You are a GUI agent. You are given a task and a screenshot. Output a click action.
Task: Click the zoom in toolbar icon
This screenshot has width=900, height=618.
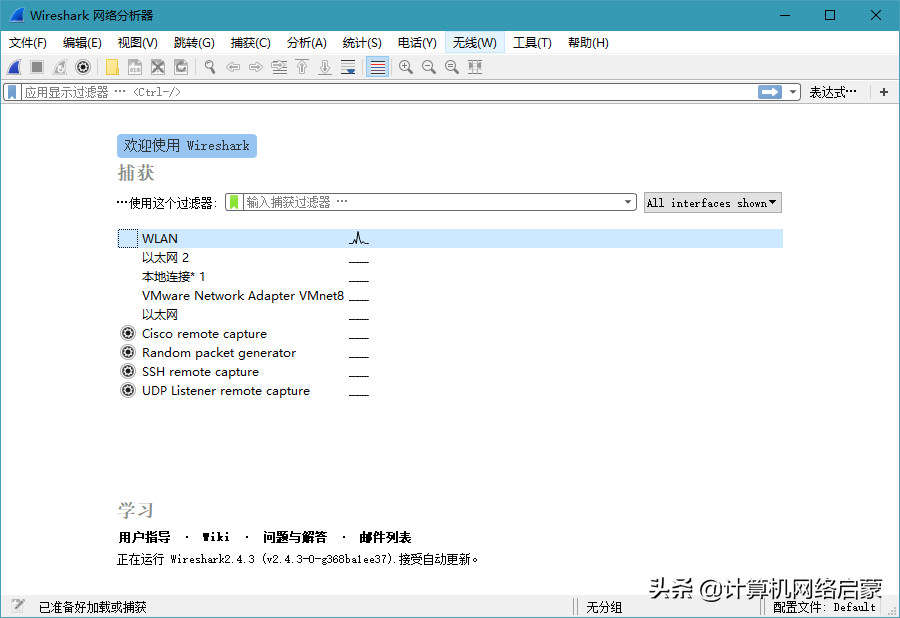click(x=406, y=67)
